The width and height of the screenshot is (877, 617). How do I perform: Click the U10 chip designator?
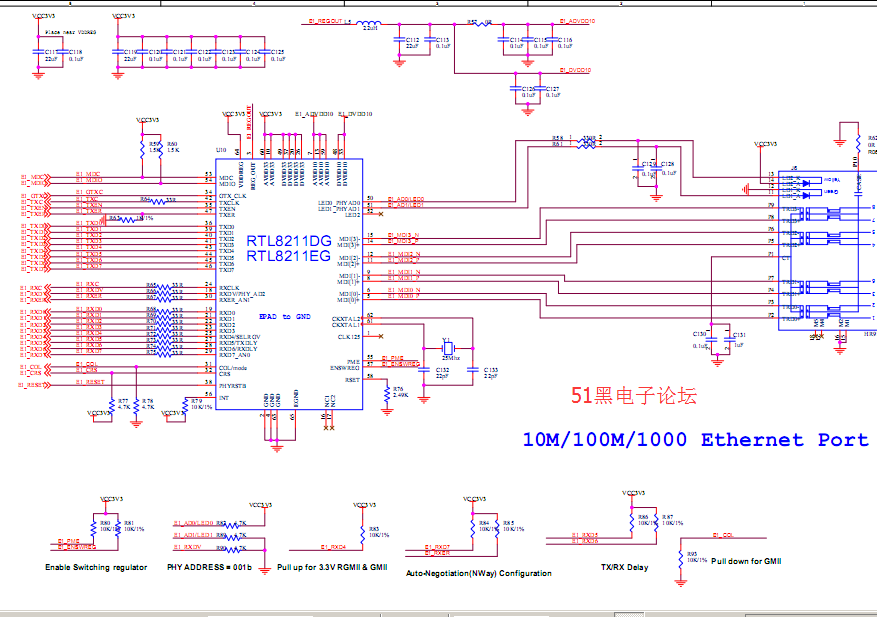coord(221,150)
